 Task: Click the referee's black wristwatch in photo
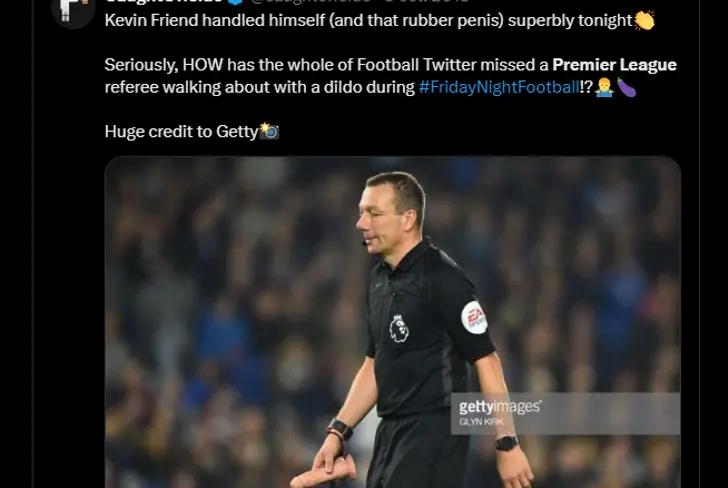click(x=506, y=443)
